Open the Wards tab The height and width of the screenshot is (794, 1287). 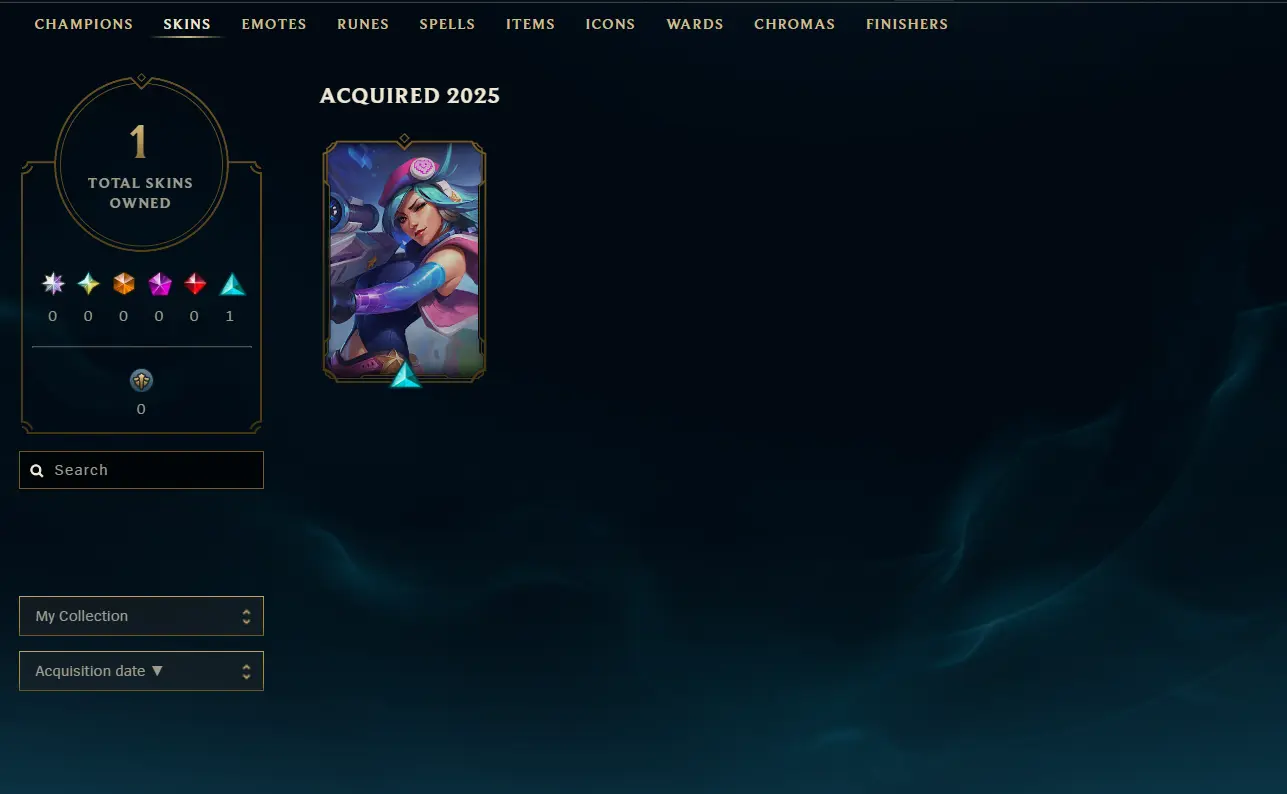[x=695, y=24]
